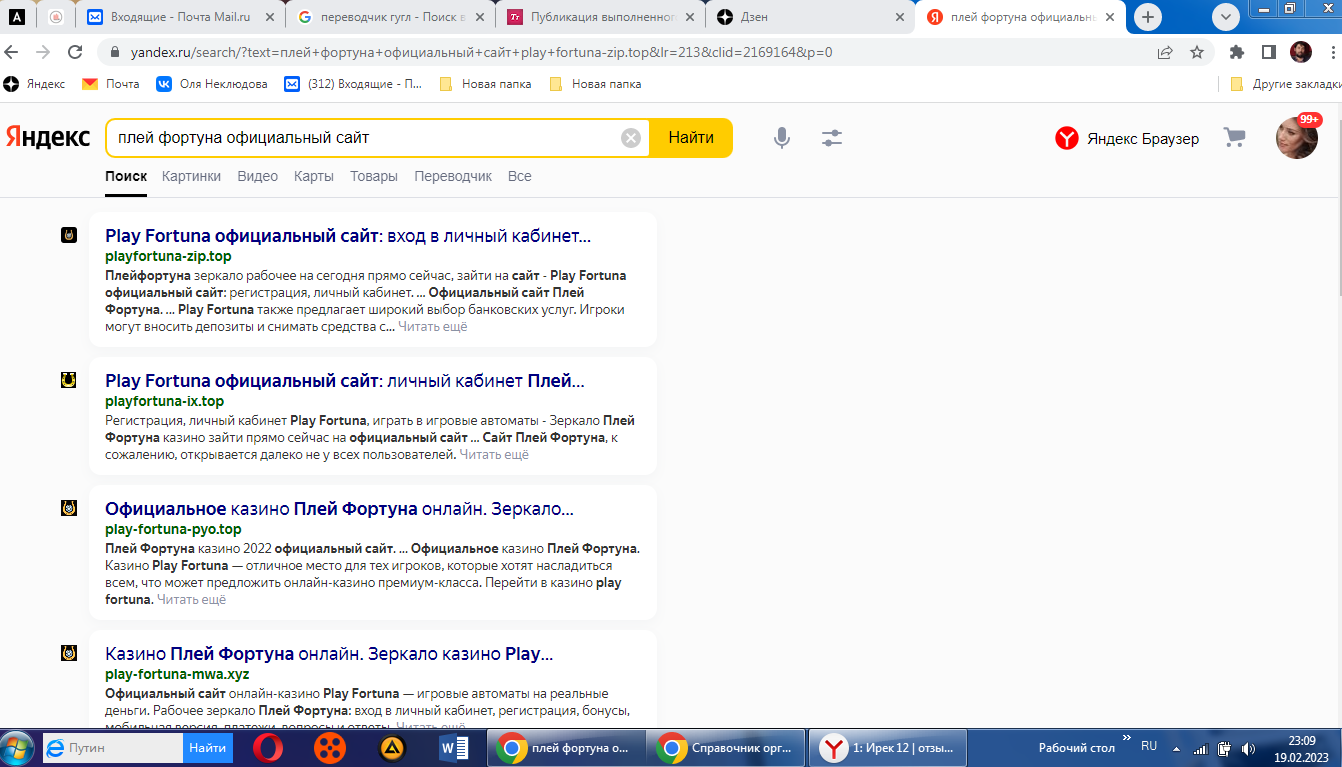Bookmark this page with the star icon
The image size is (1342, 767).
(1196, 52)
